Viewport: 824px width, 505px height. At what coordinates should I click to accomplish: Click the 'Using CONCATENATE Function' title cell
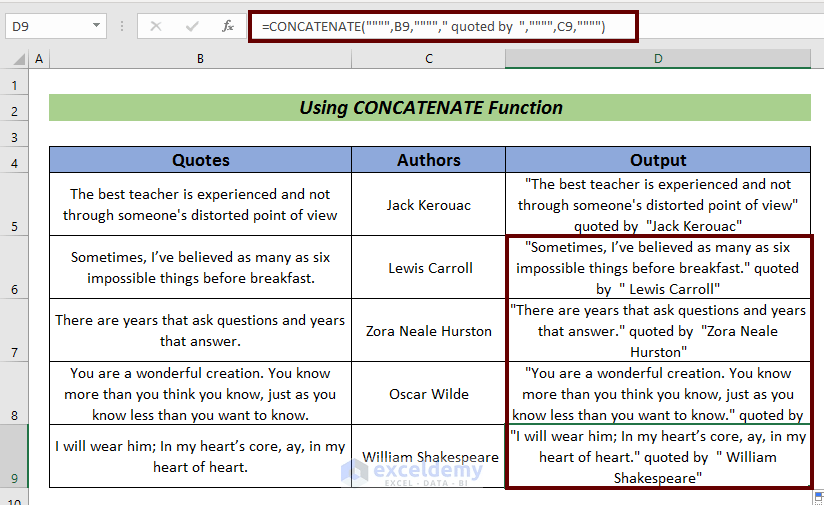430,108
